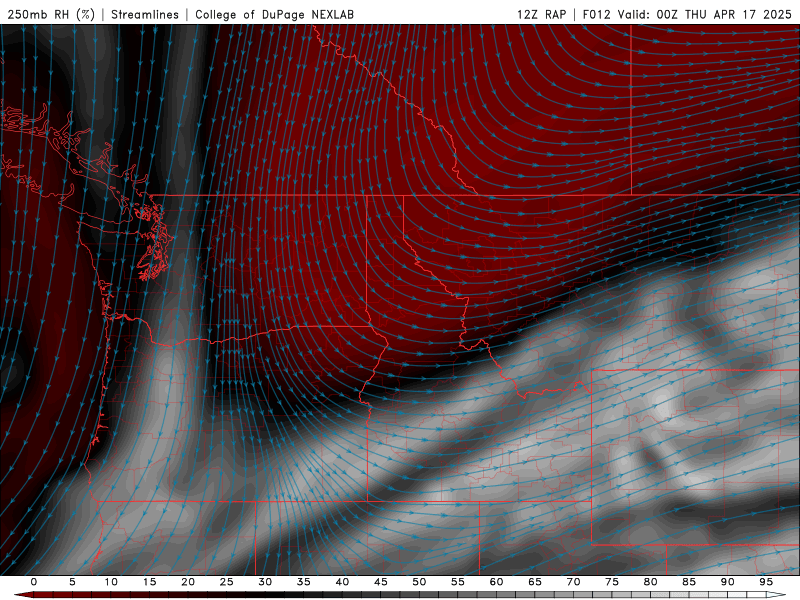800x600 pixels.
Task: Click the colorbar label "75"
Action: (x=612, y=582)
